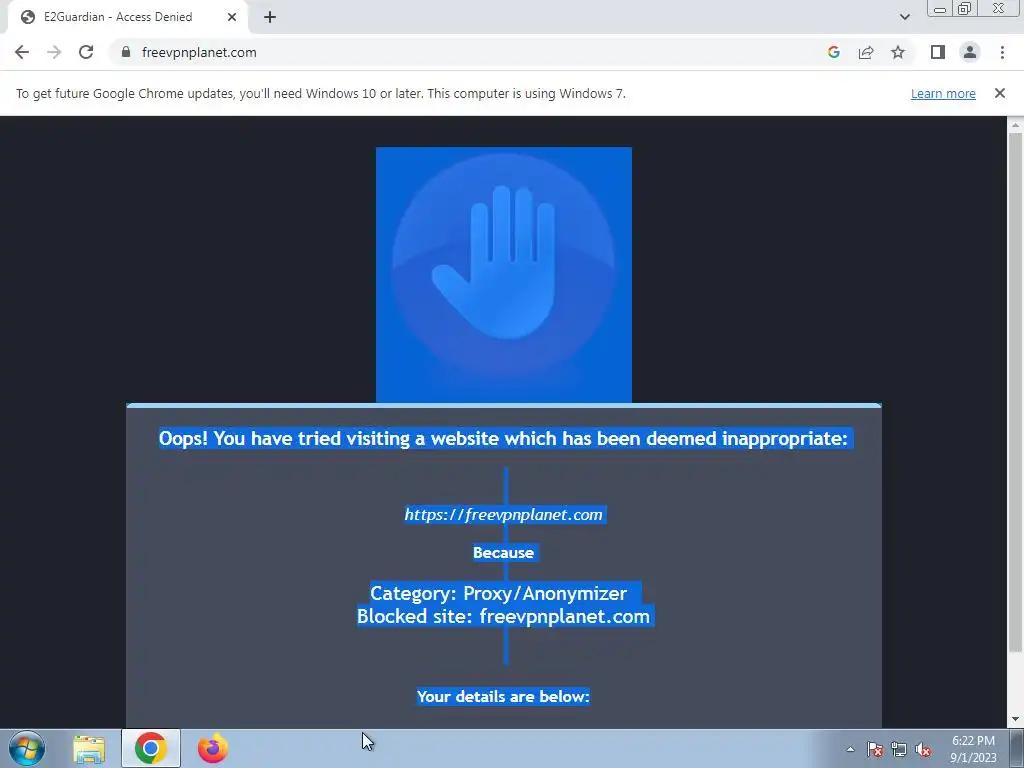Open Windows Explorer from the taskbar
Viewport: 1024px width, 768px height.
89,748
